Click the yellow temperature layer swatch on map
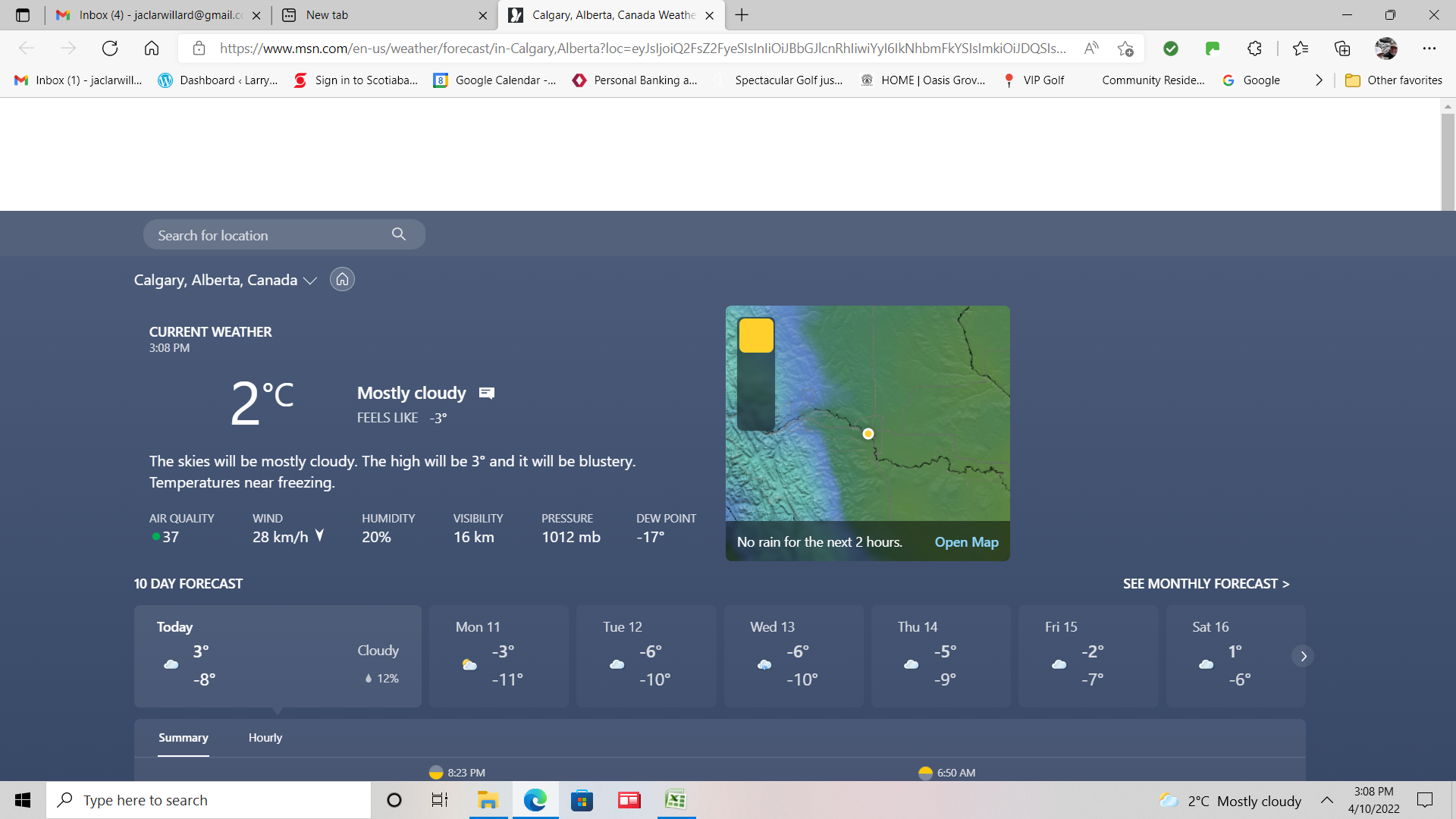1456x819 pixels. pyautogui.click(x=756, y=336)
